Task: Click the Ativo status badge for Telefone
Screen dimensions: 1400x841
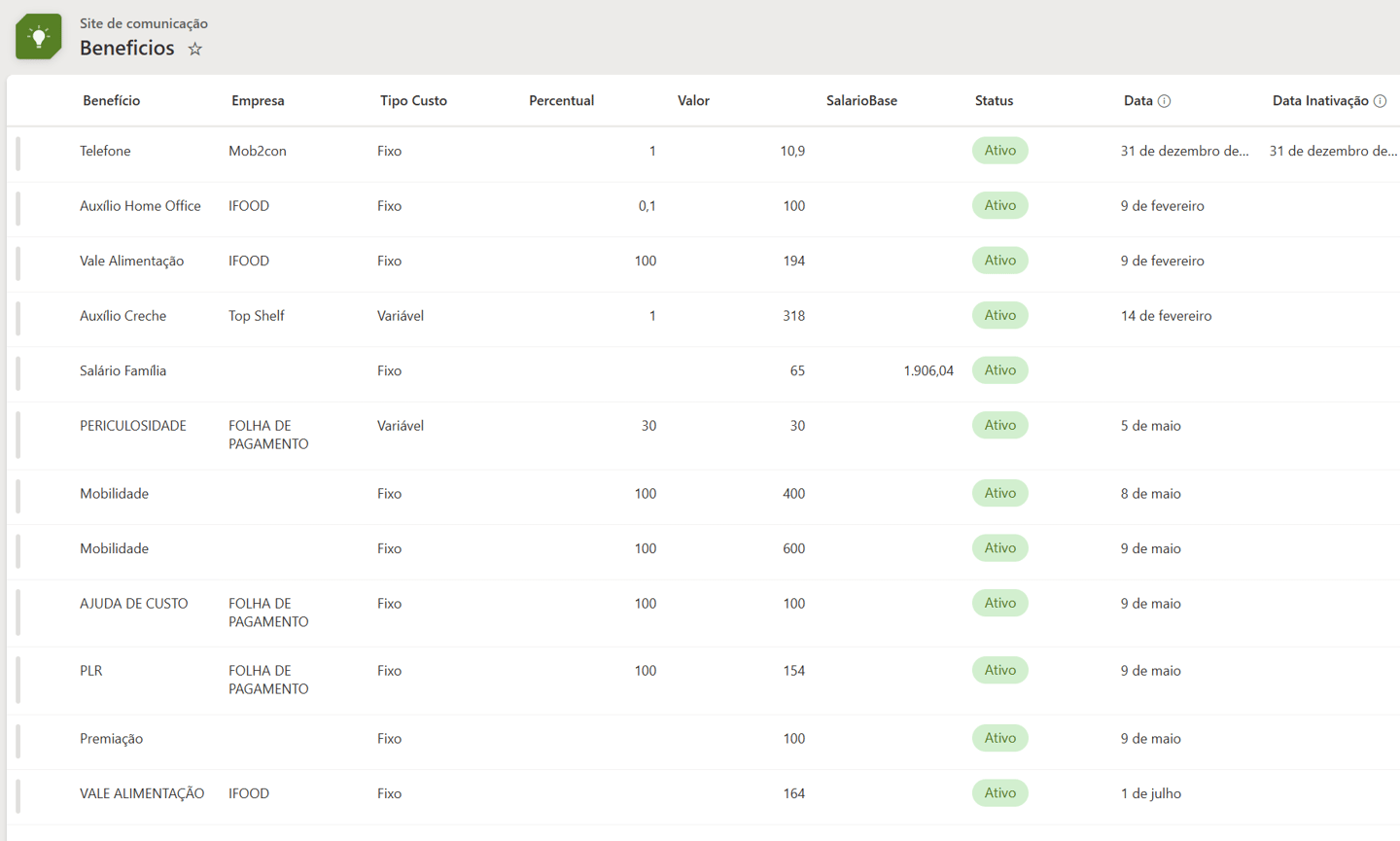Action: tap(999, 151)
